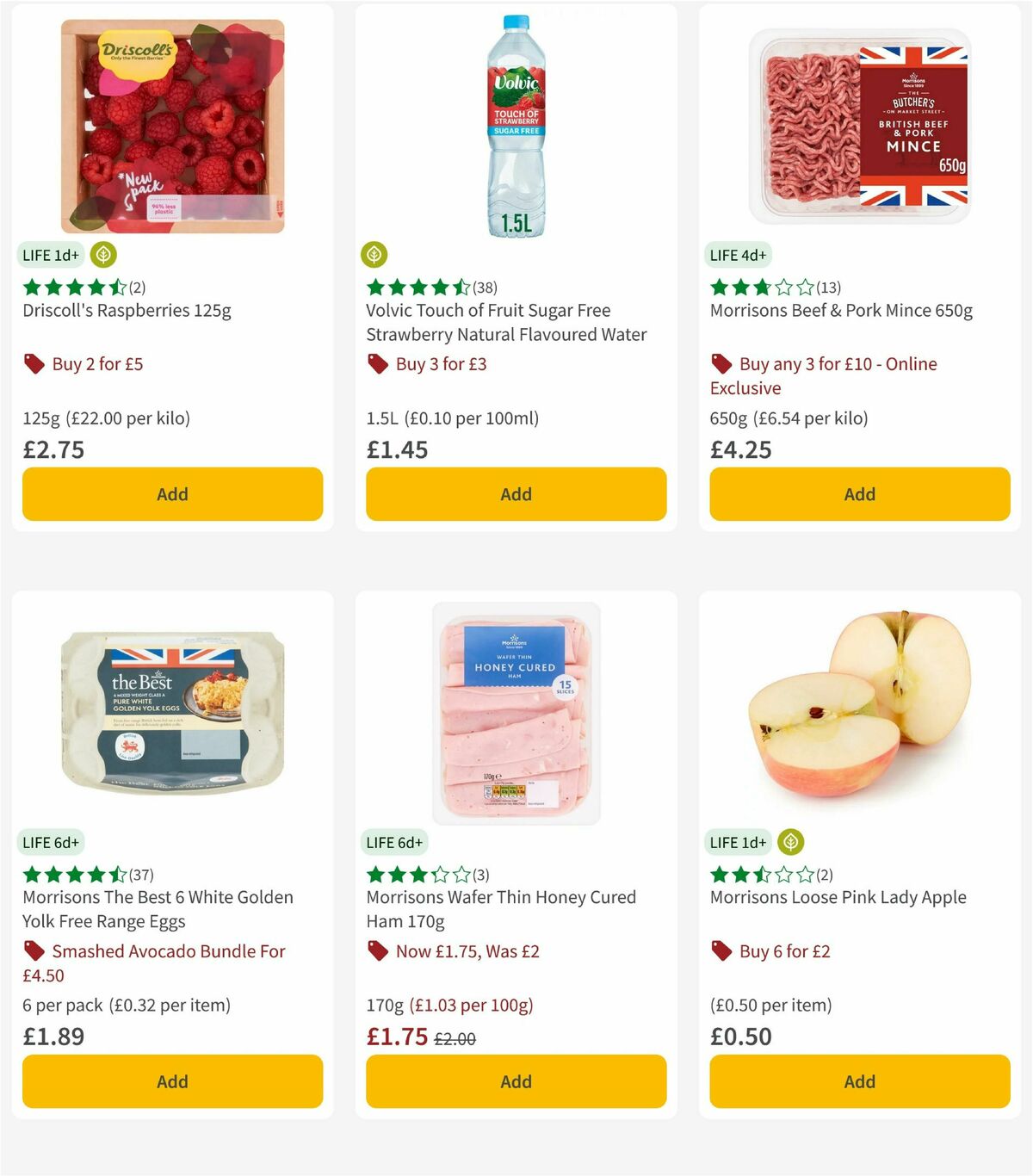Click the offer tag icon beside 'Buy any 3 for £10'
This screenshot has width=1033, height=1176.
721,363
